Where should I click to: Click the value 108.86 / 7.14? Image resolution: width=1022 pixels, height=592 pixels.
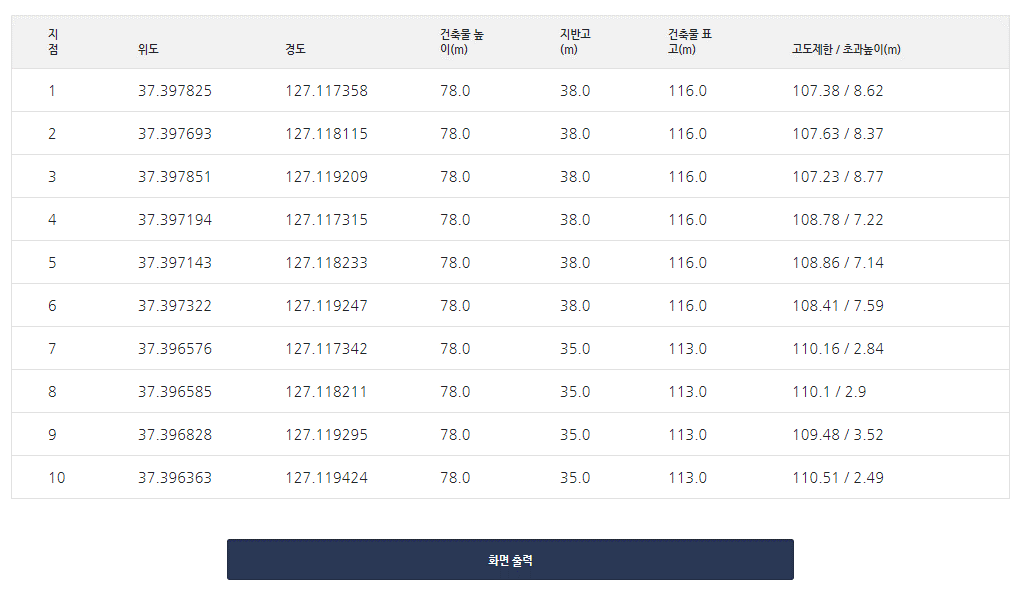pyautogui.click(x=838, y=263)
